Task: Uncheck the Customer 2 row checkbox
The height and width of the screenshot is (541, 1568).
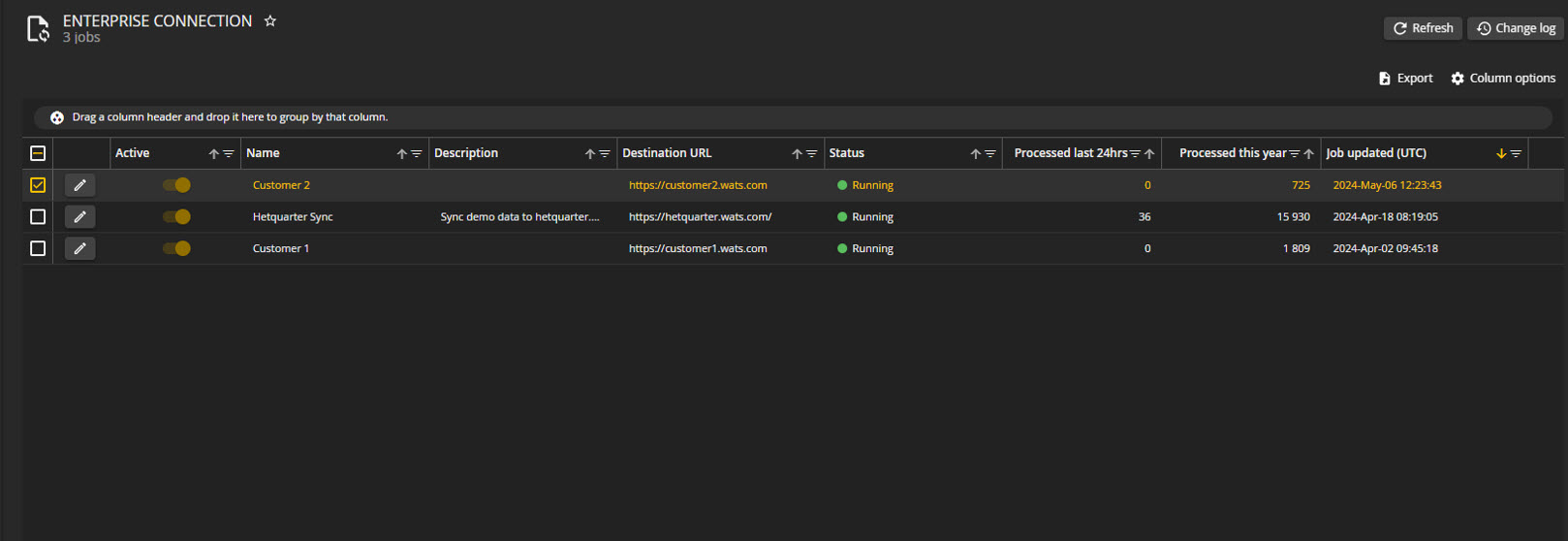Action: tap(38, 185)
